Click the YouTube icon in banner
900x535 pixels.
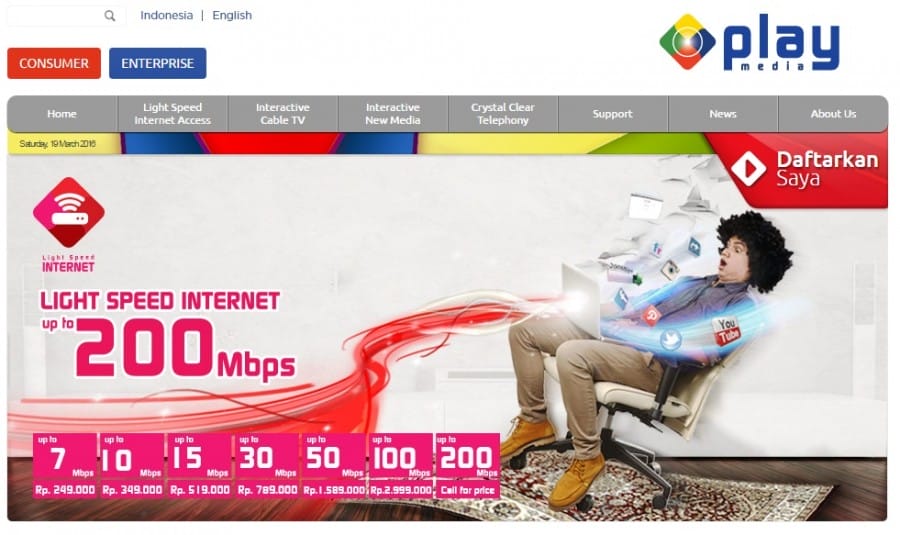point(726,331)
